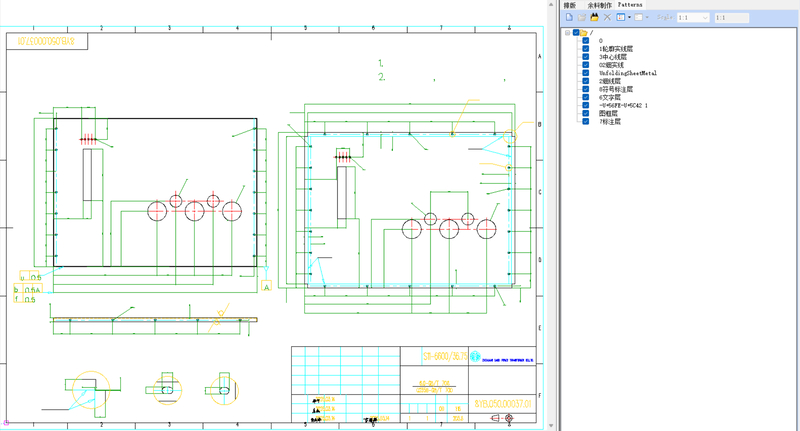Open the layout view icon dropdown arrow
800x431 pixels.
click(629, 18)
